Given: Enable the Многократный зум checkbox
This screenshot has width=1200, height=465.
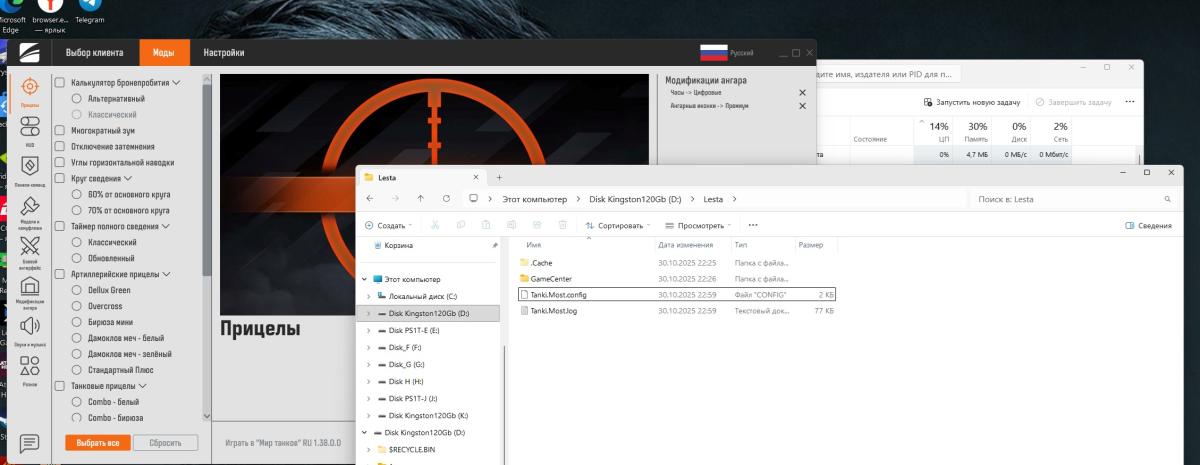Looking at the screenshot, I should coord(60,131).
